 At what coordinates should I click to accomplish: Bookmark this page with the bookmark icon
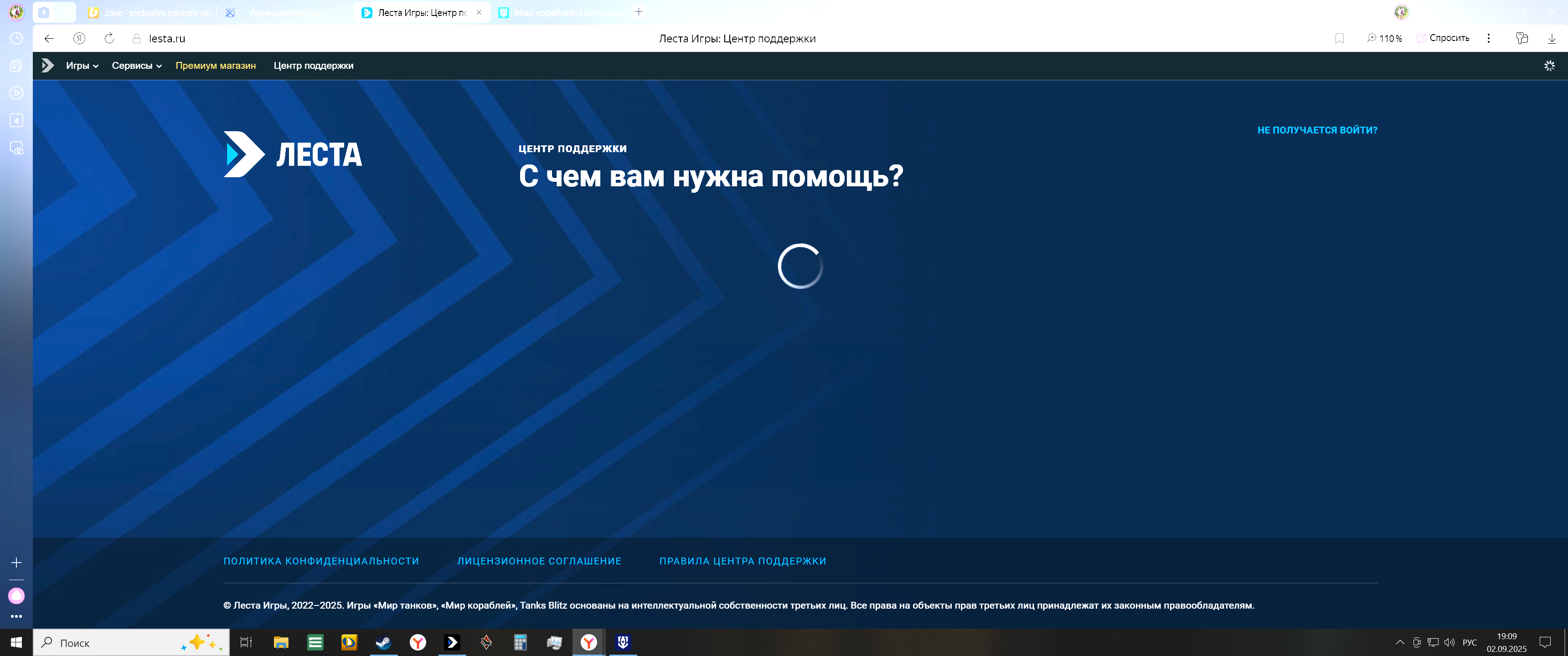tap(1339, 38)
